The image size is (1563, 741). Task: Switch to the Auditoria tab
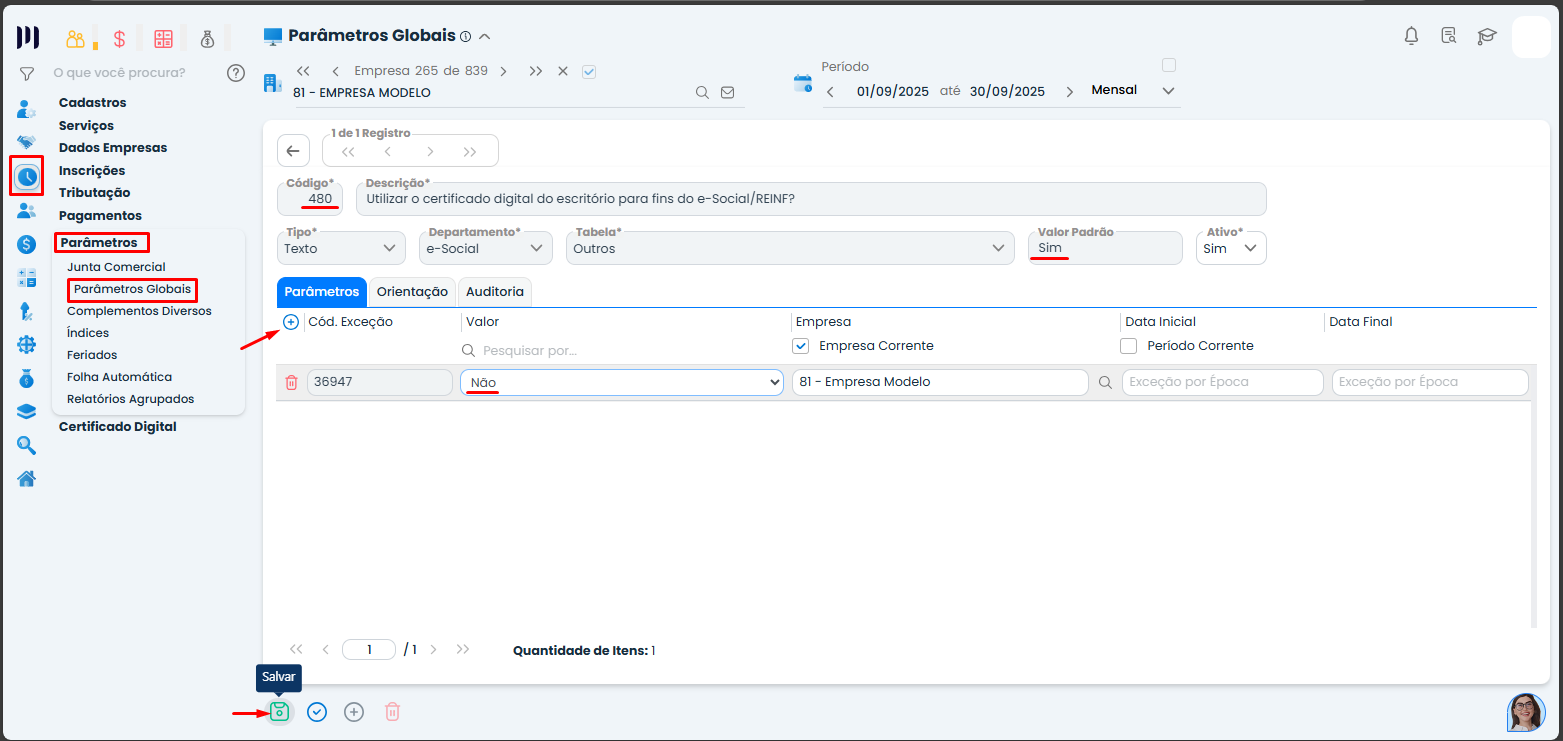494,292
